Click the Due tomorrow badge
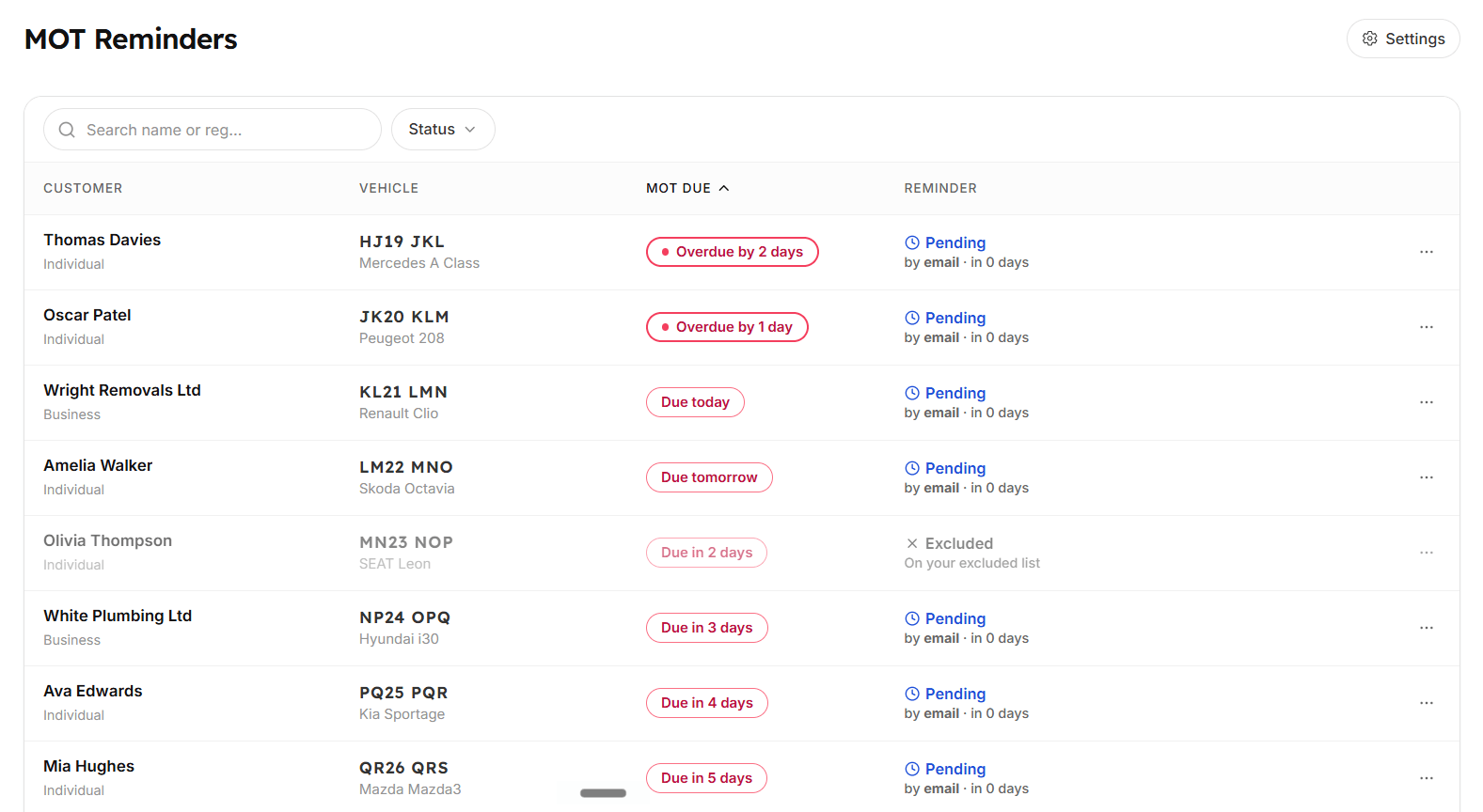This screenshot has width=1483, height=812. (709, 477)
